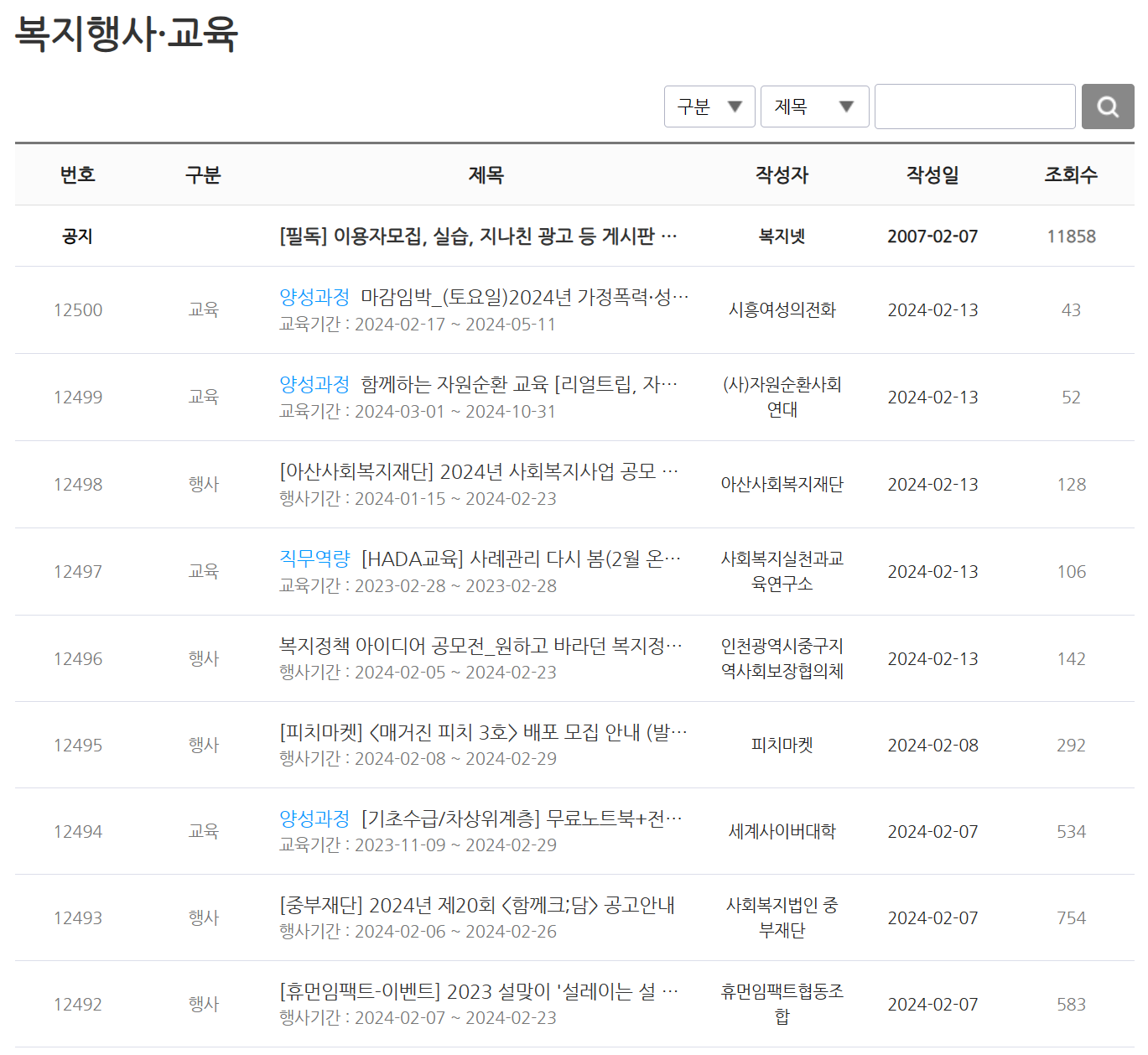1148x1055 pixels.
Task: Click 양성과정 tag on post 12500
Action: click(314, 297)
